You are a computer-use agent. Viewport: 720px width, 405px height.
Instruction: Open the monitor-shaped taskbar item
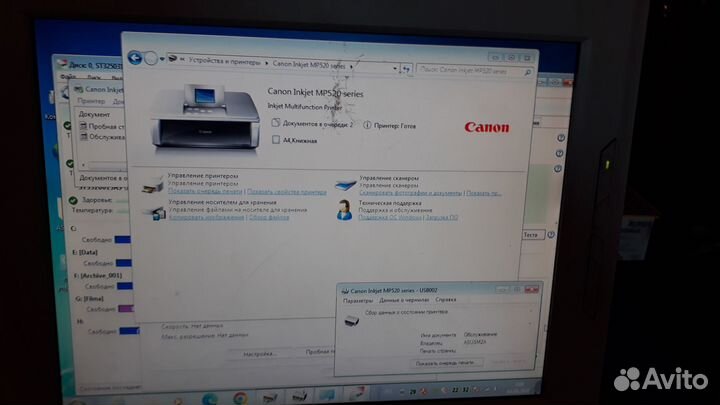pyautogui.click(x=327, y=395)
